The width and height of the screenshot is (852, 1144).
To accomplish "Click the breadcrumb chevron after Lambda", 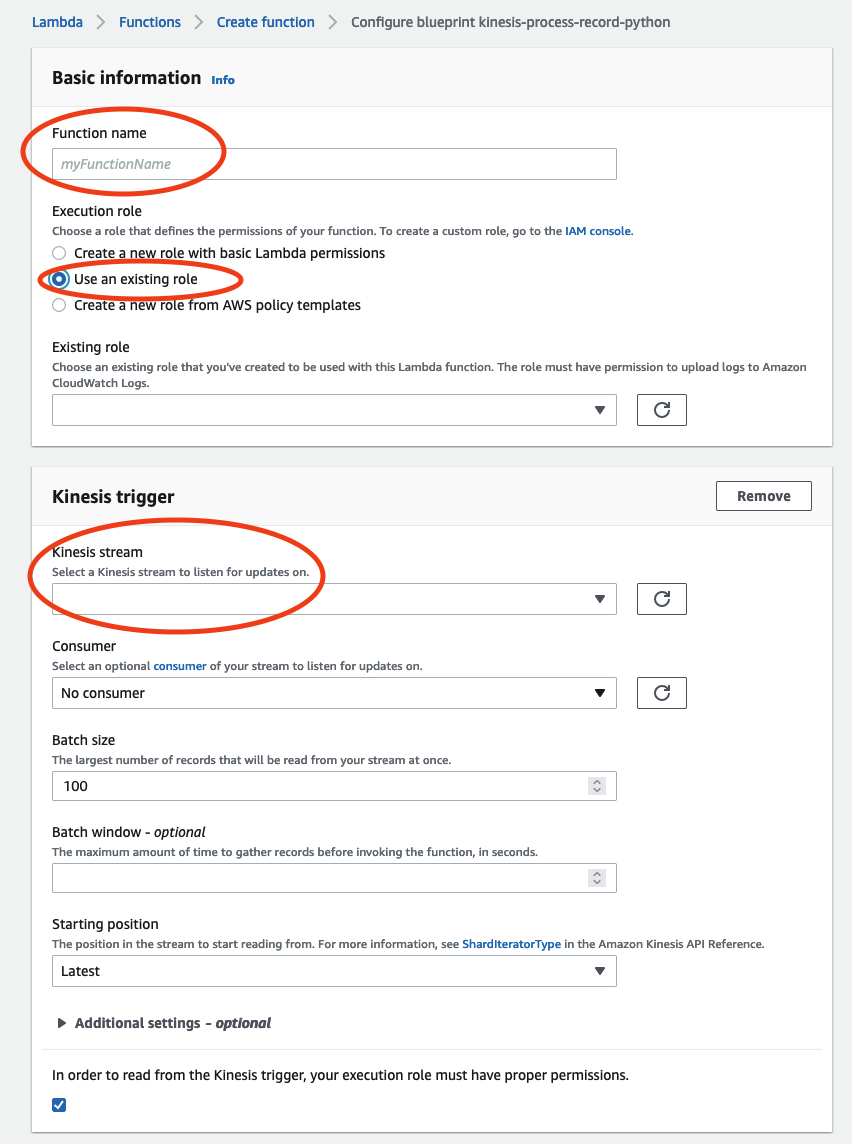I will click(100, 21).
